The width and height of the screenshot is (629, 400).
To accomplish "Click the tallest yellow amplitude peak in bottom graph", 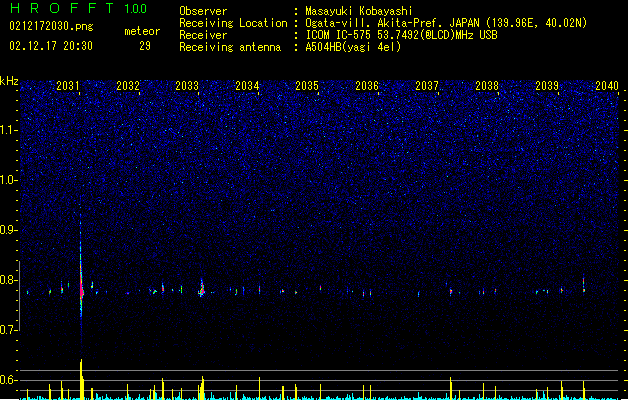I will (x=81, y=379).
